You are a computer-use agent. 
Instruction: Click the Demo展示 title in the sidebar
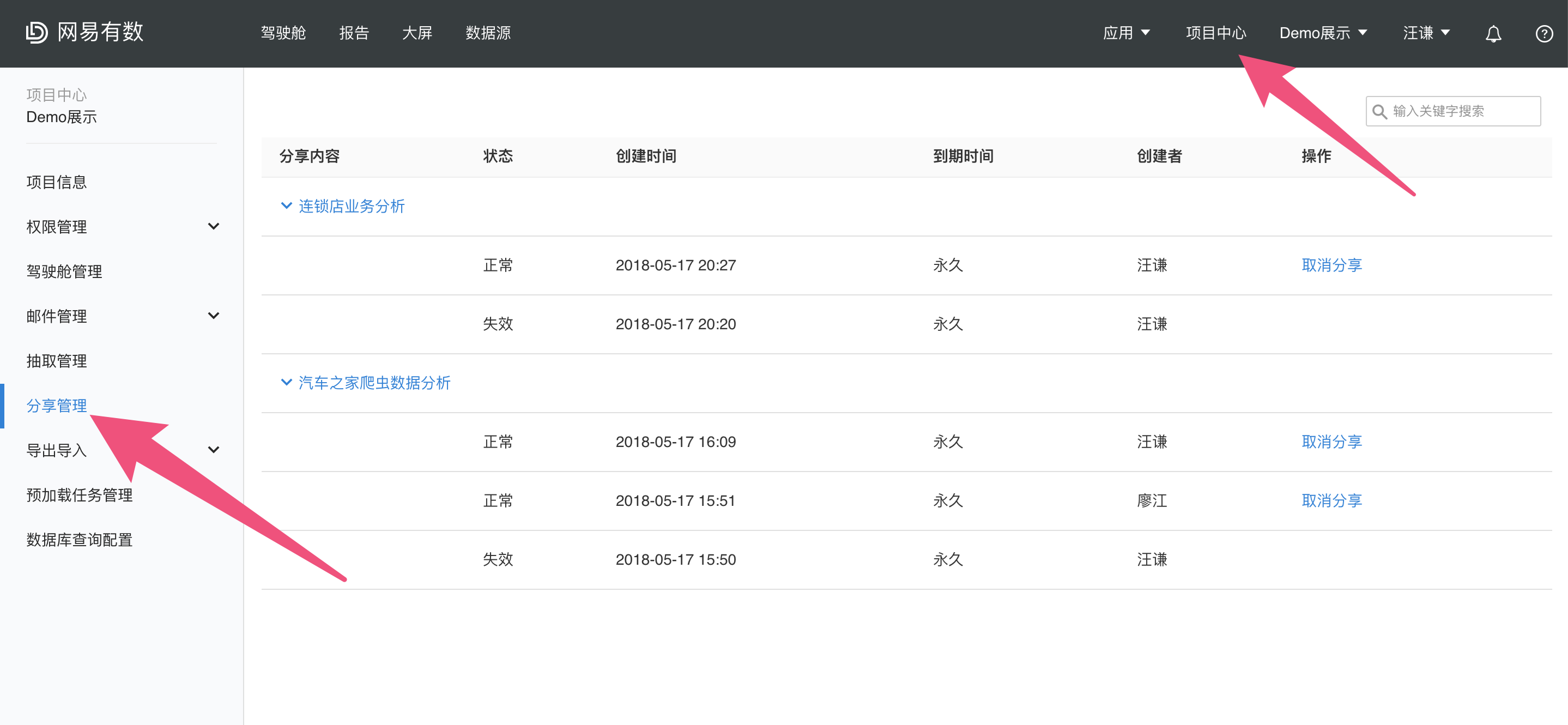coord(62,118)
